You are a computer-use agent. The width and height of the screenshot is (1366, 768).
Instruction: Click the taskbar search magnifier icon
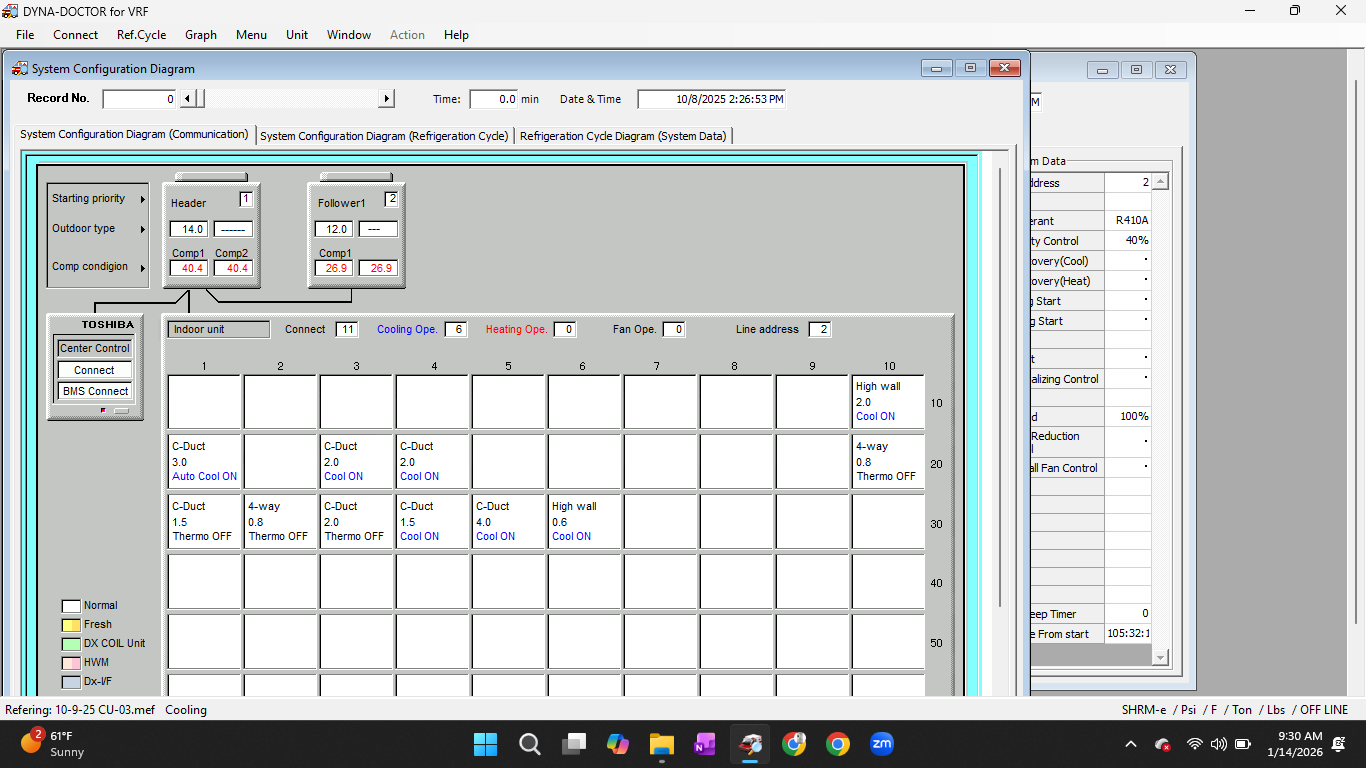pos(530,744)
